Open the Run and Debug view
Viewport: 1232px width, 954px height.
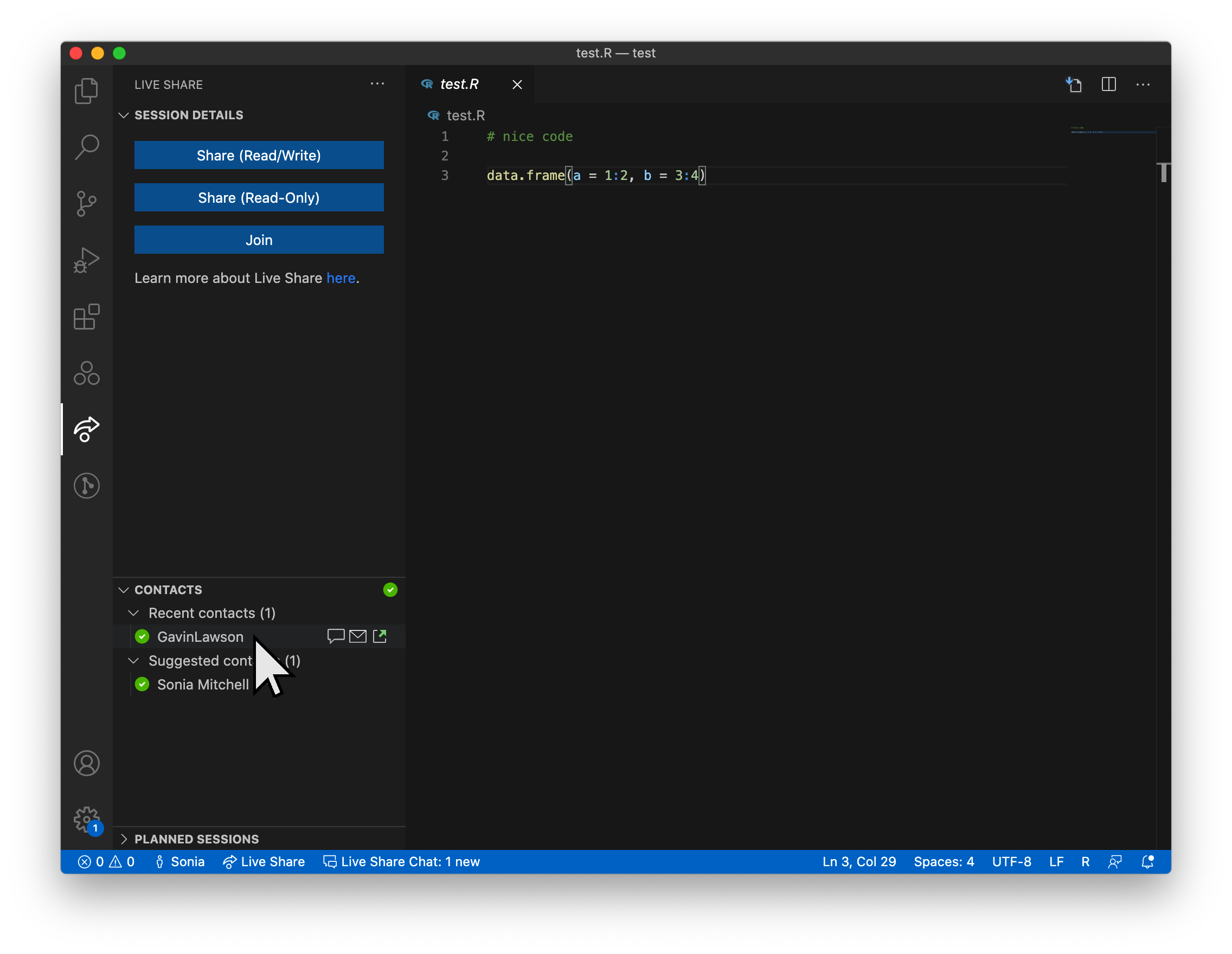pyautogui.click(x=86, y=260)
